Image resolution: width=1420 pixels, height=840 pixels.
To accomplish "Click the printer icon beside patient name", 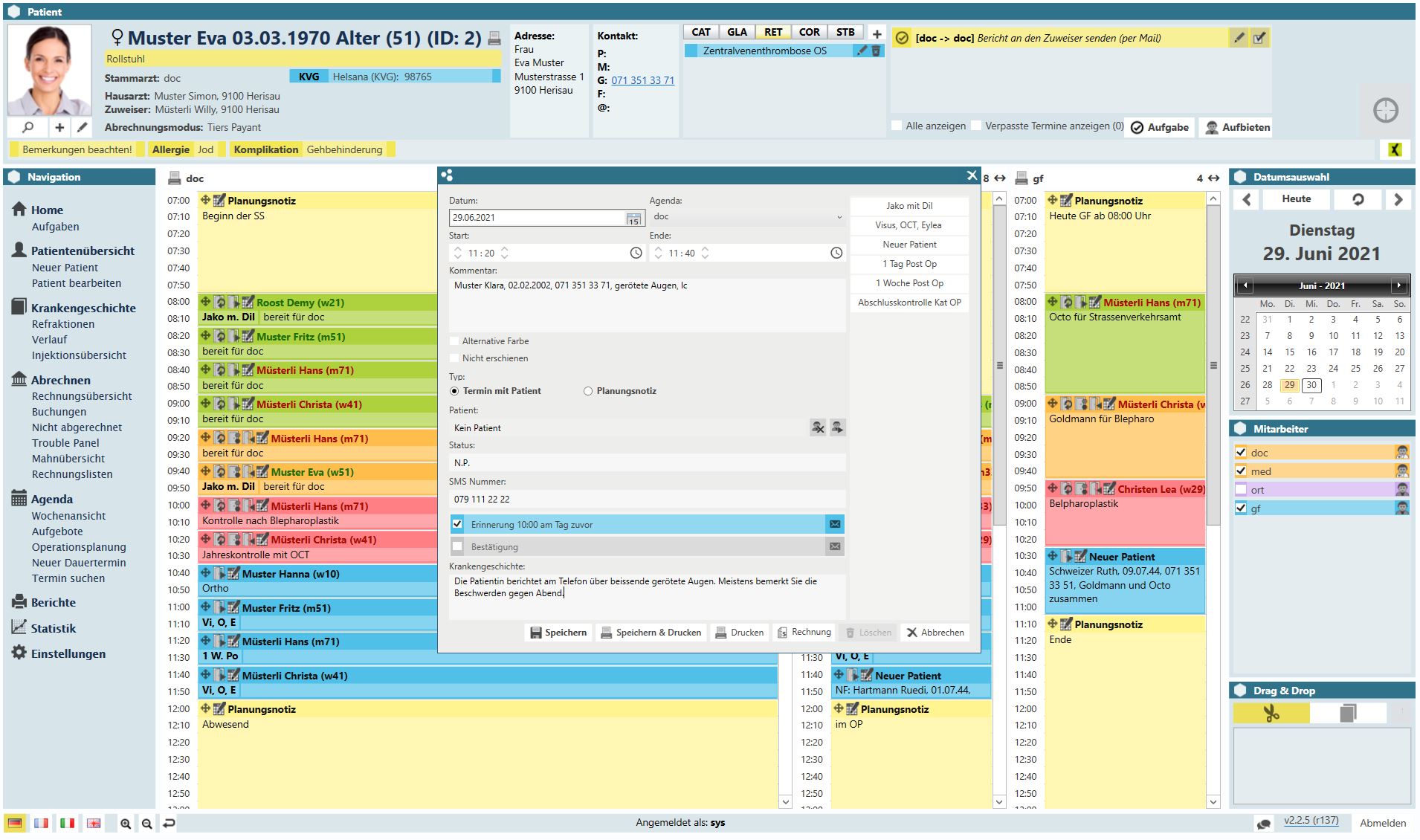I will click(494, 39).
